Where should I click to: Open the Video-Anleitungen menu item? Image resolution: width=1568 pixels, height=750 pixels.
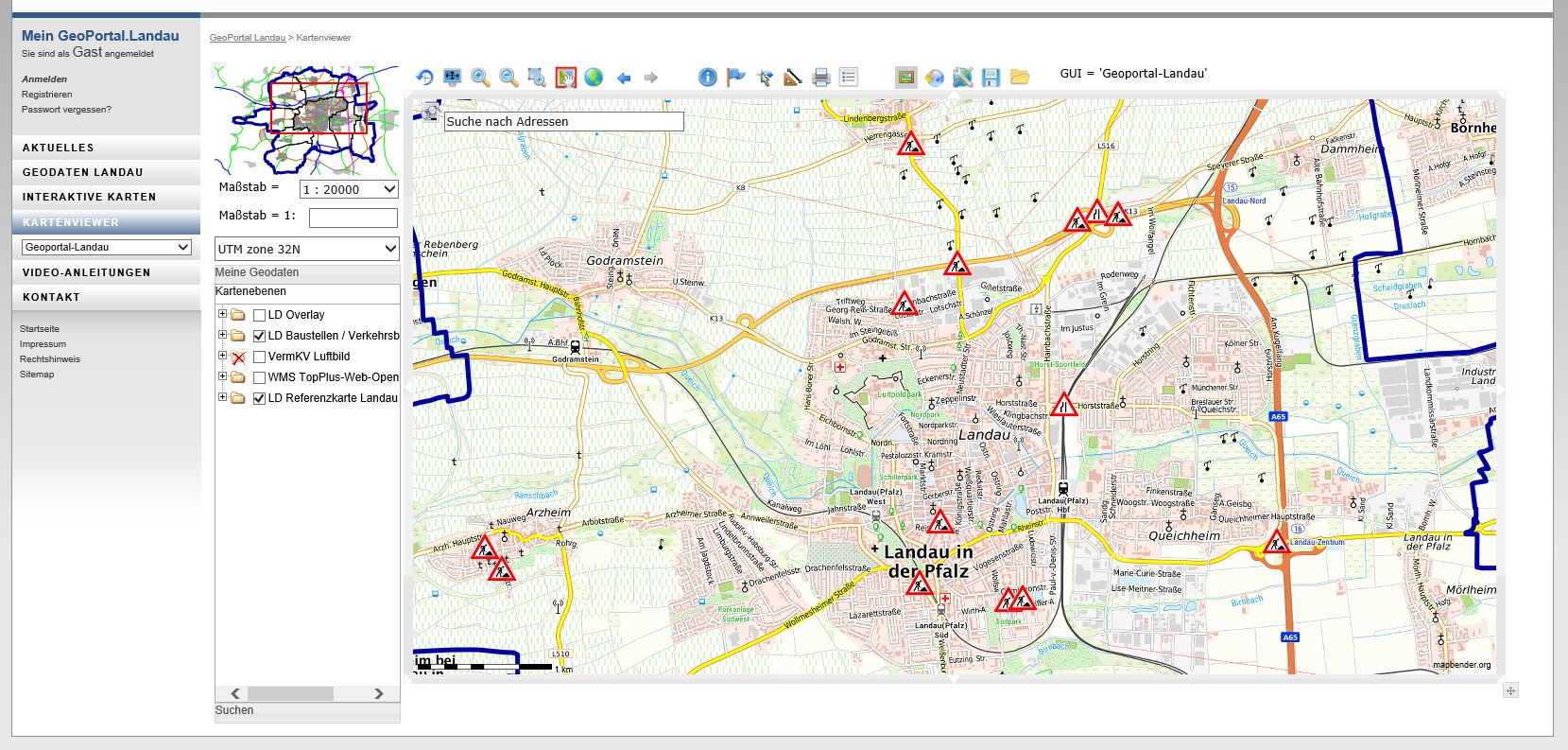[86, 272]
